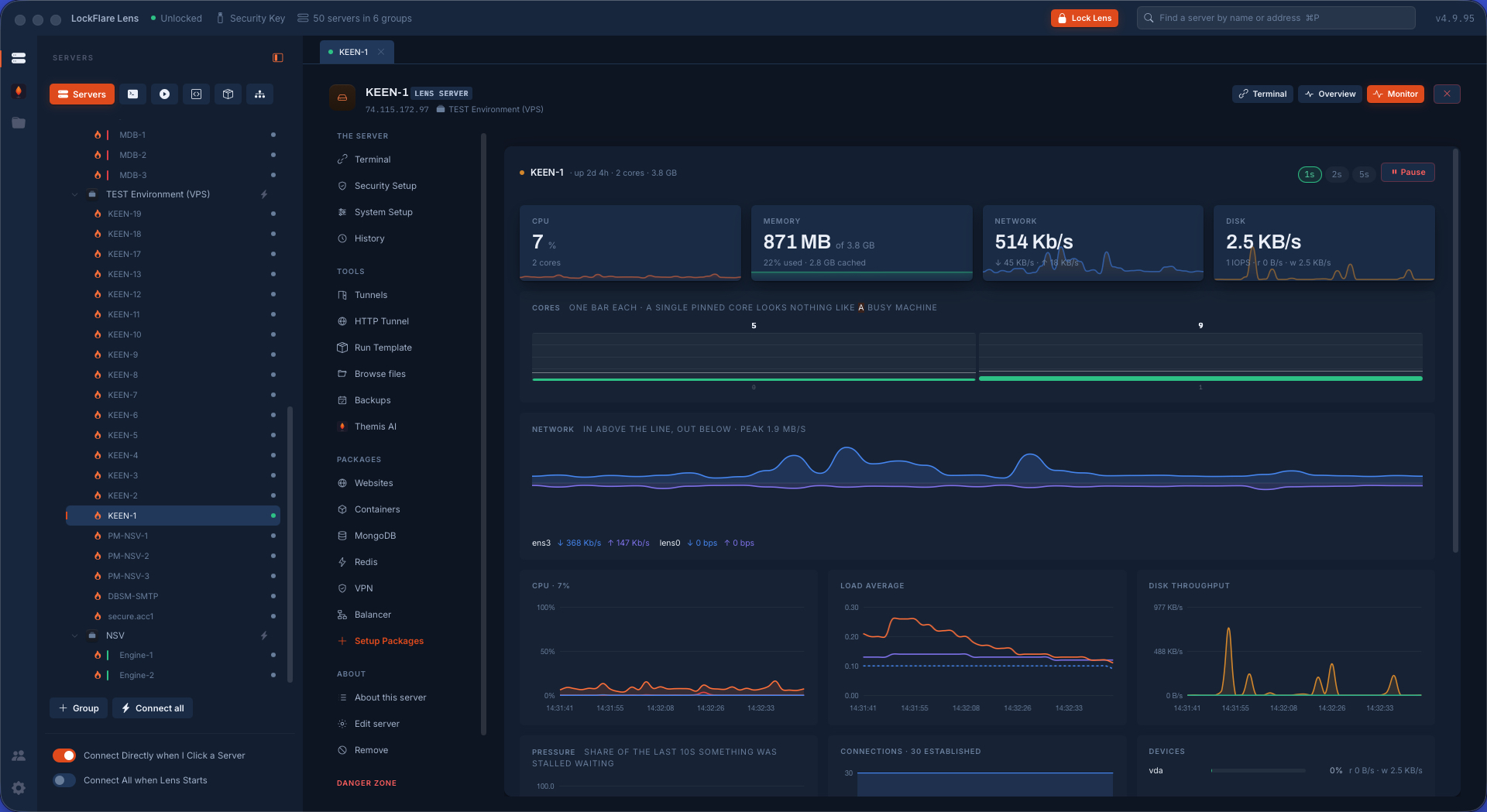Screen dimensions: 1487x812
Task: Open System Setup in server menu
Action: tap(383, 212)
